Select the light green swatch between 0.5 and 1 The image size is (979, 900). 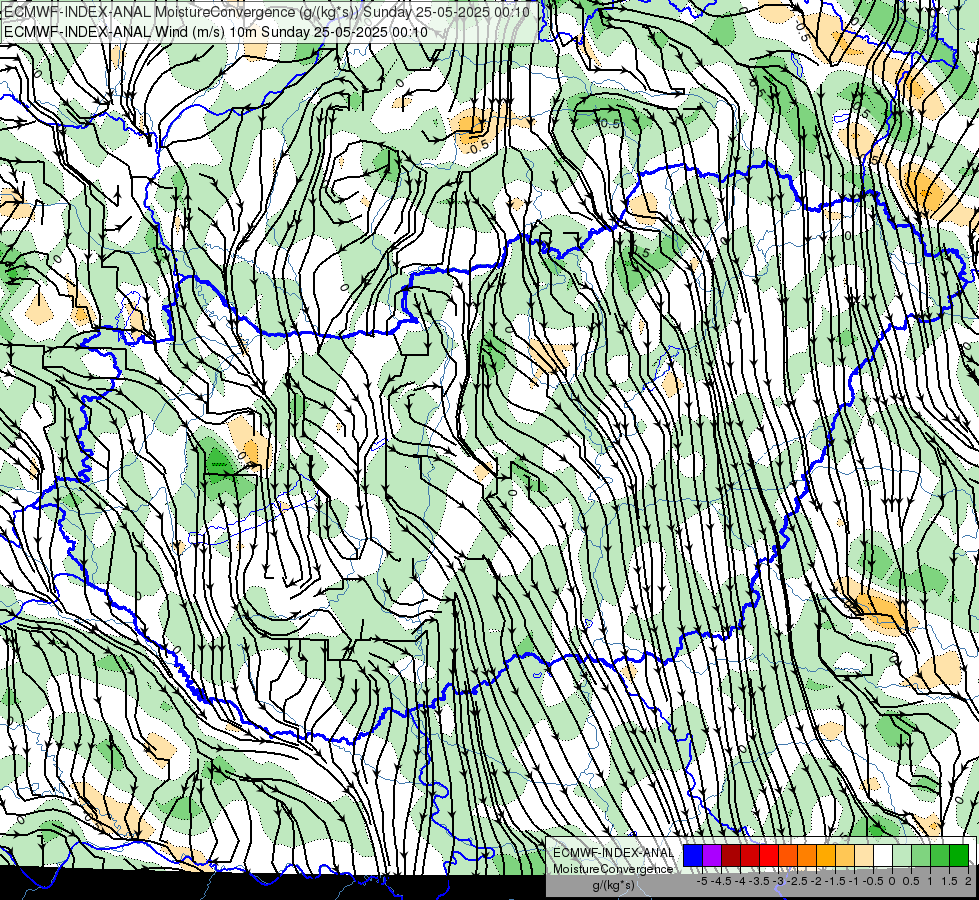[921, 855]
